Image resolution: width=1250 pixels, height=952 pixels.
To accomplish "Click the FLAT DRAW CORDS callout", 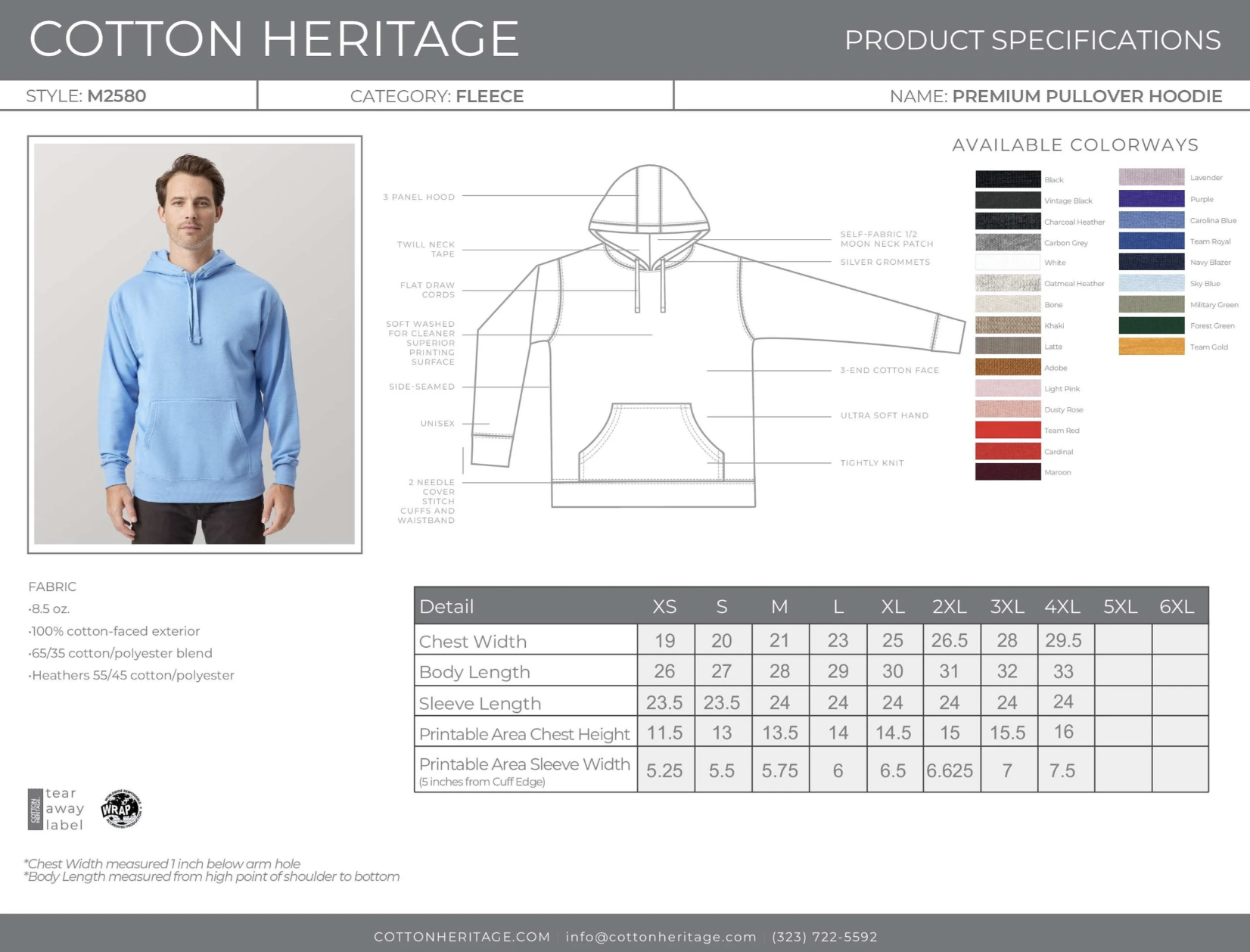I will [x=428, y=290].
